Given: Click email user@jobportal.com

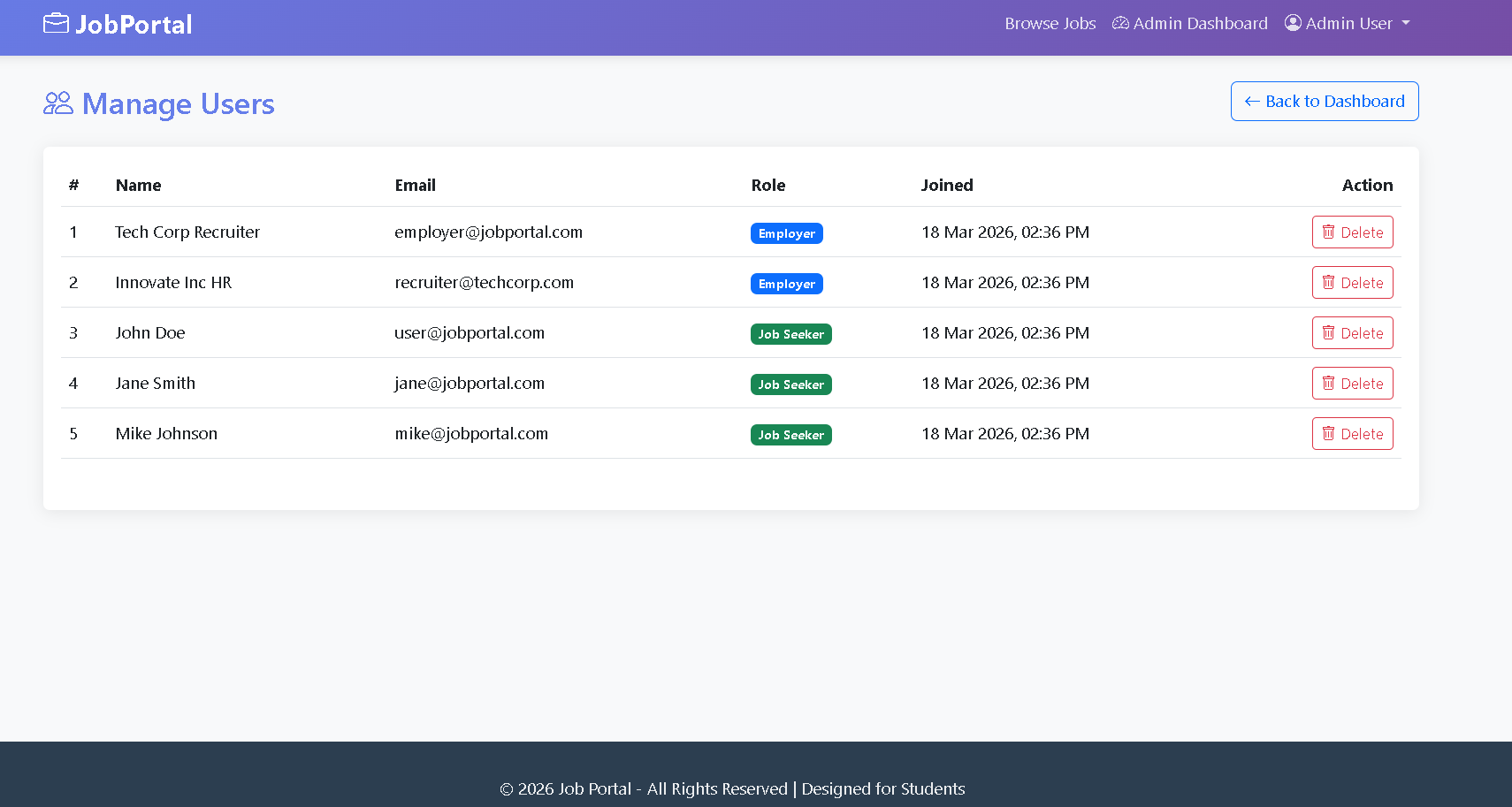Looking at the screenshot, I should [x=470, y=333].
